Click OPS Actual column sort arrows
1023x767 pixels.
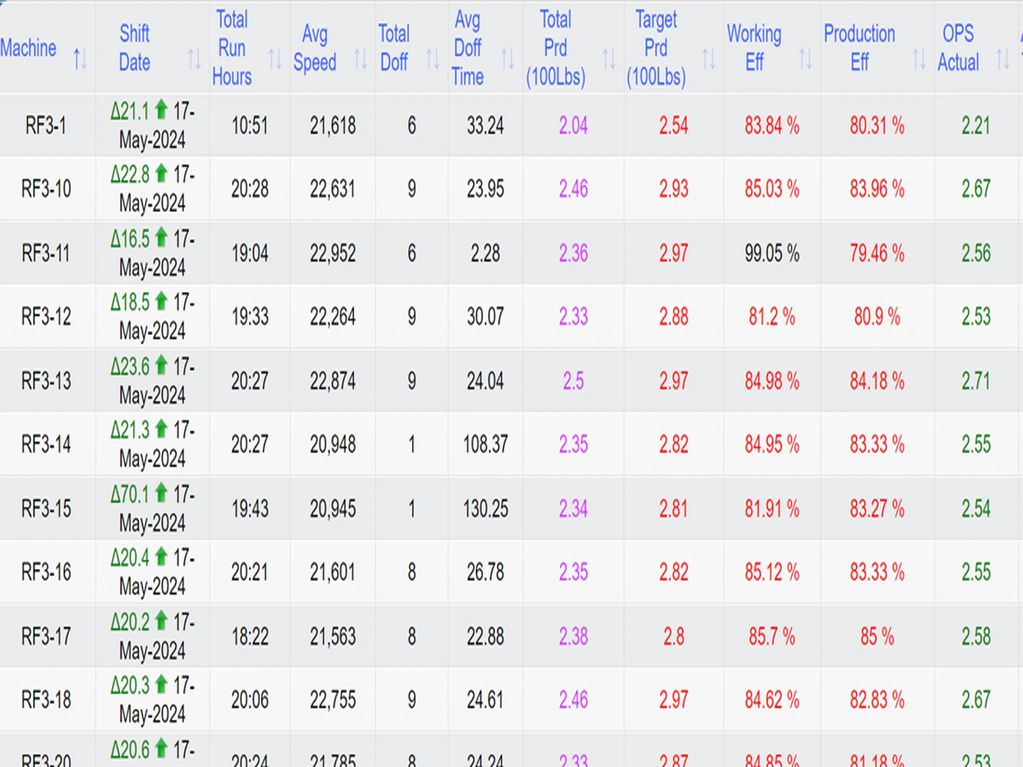pos(1002,60)
